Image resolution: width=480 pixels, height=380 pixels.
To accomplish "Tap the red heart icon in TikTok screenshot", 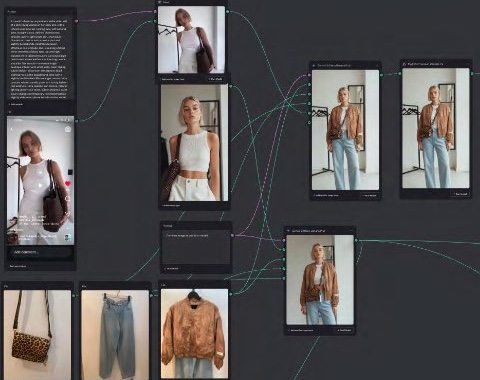I will click(68, 183).
